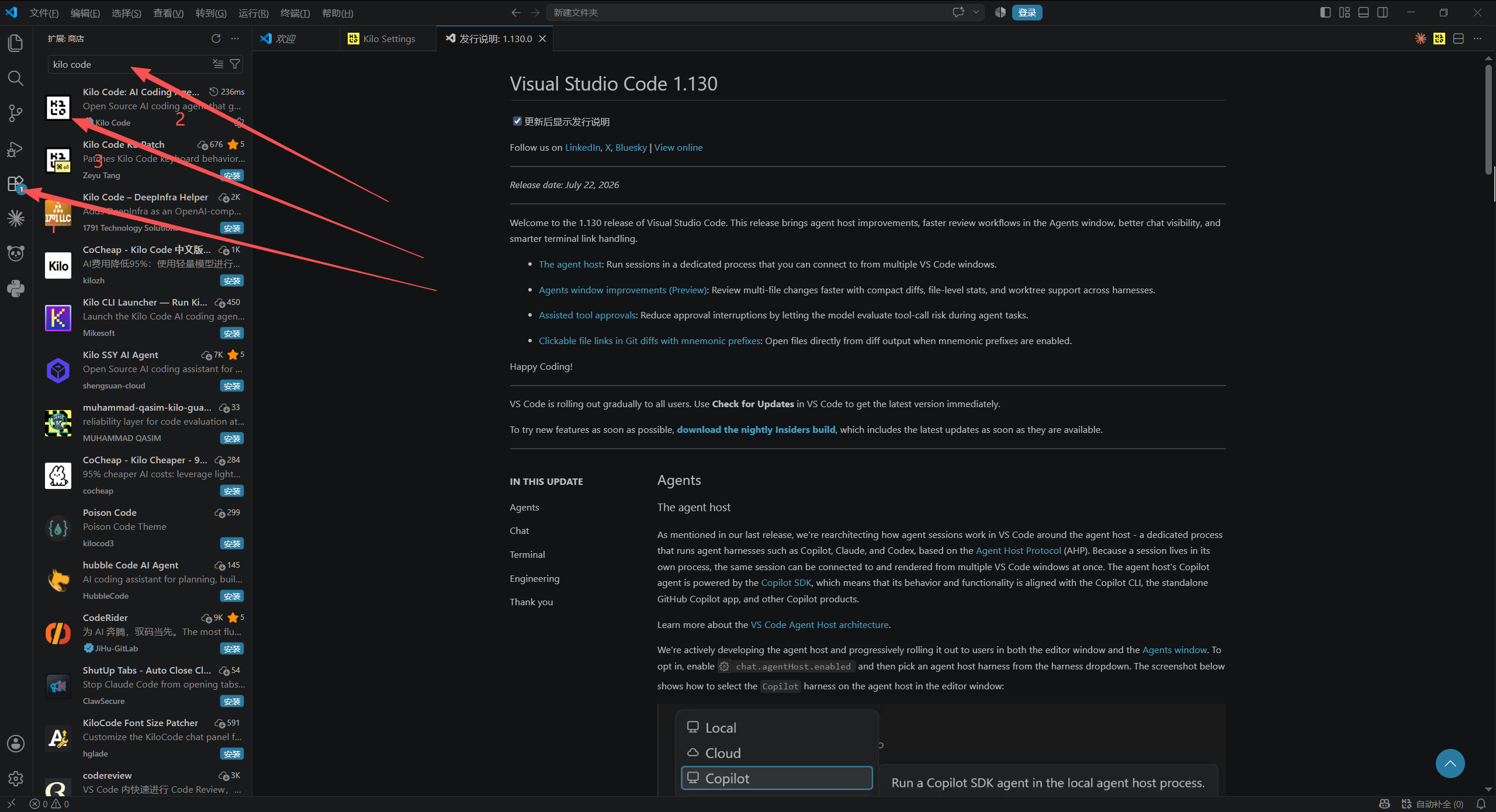Open the chat icon in the command center

[958, 12]
